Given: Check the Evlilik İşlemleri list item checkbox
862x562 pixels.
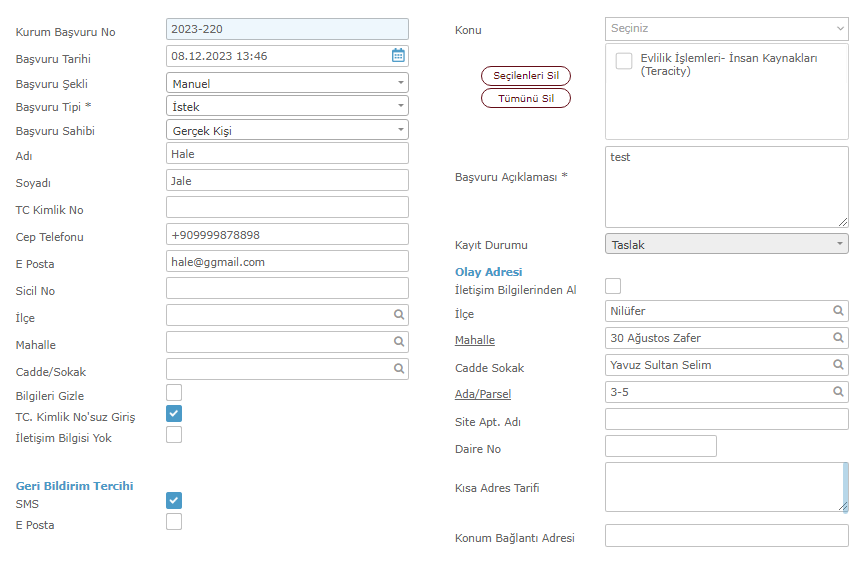Looking at the screenshot, I should coord(623,61).
